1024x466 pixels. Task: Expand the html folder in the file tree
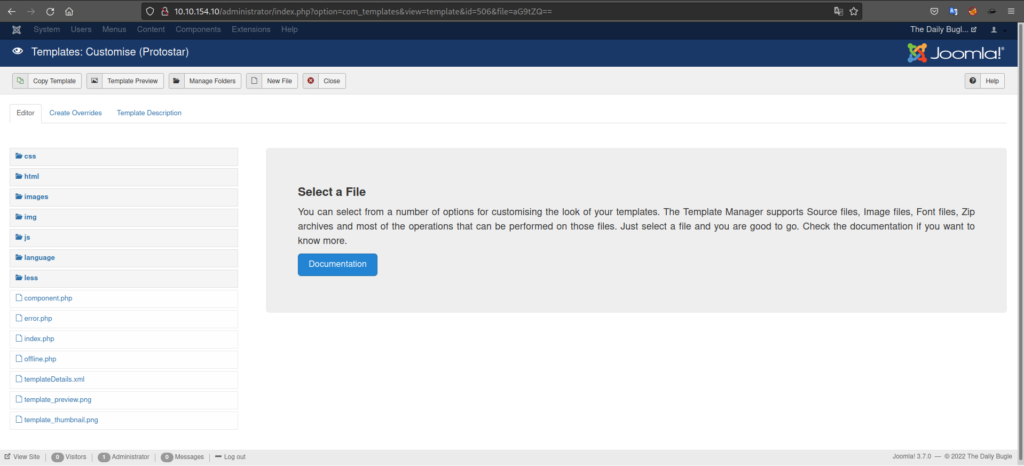coord(31,177)
